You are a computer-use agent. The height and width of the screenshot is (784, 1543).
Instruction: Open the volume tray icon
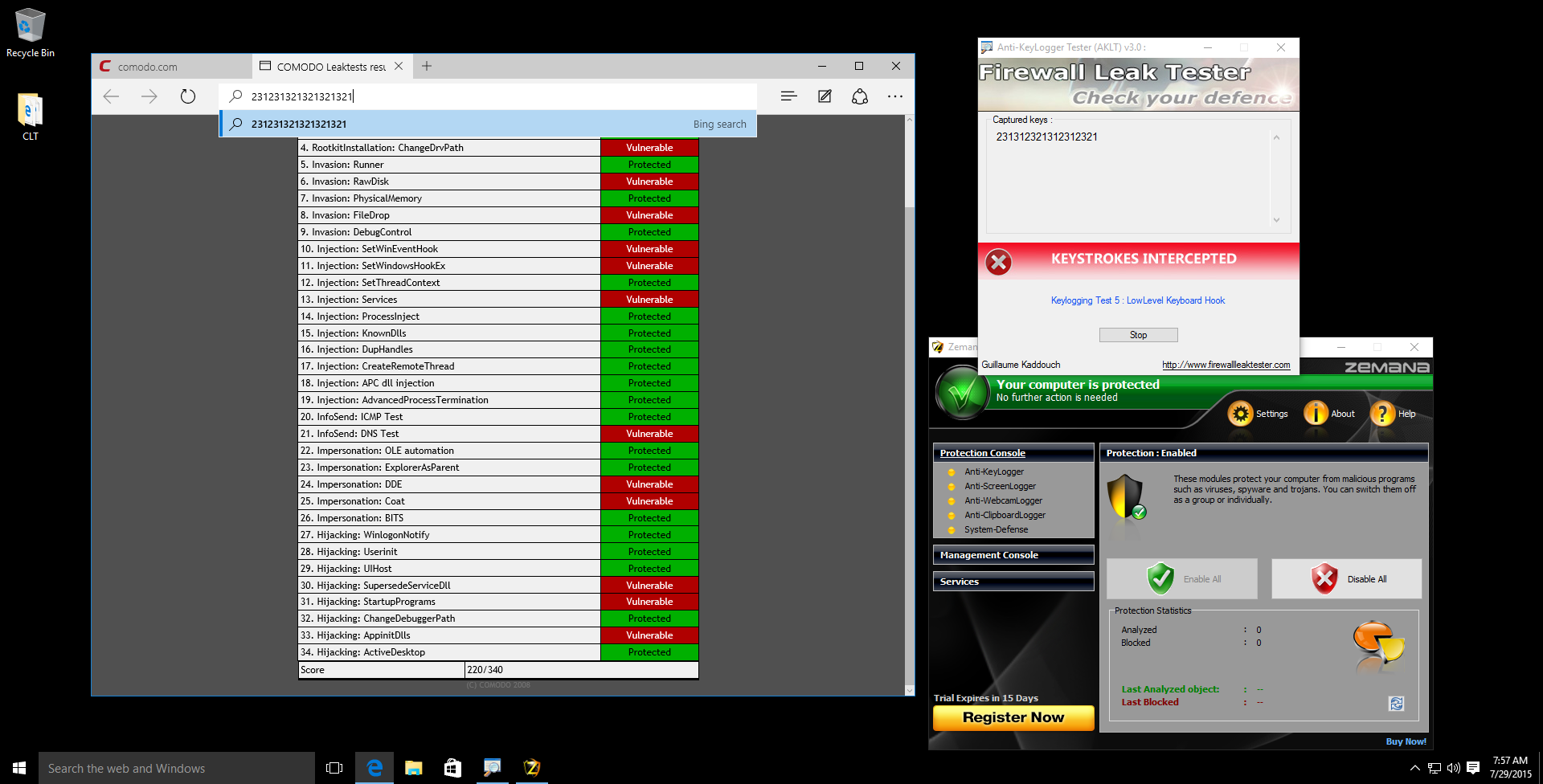click(1453, 768)
